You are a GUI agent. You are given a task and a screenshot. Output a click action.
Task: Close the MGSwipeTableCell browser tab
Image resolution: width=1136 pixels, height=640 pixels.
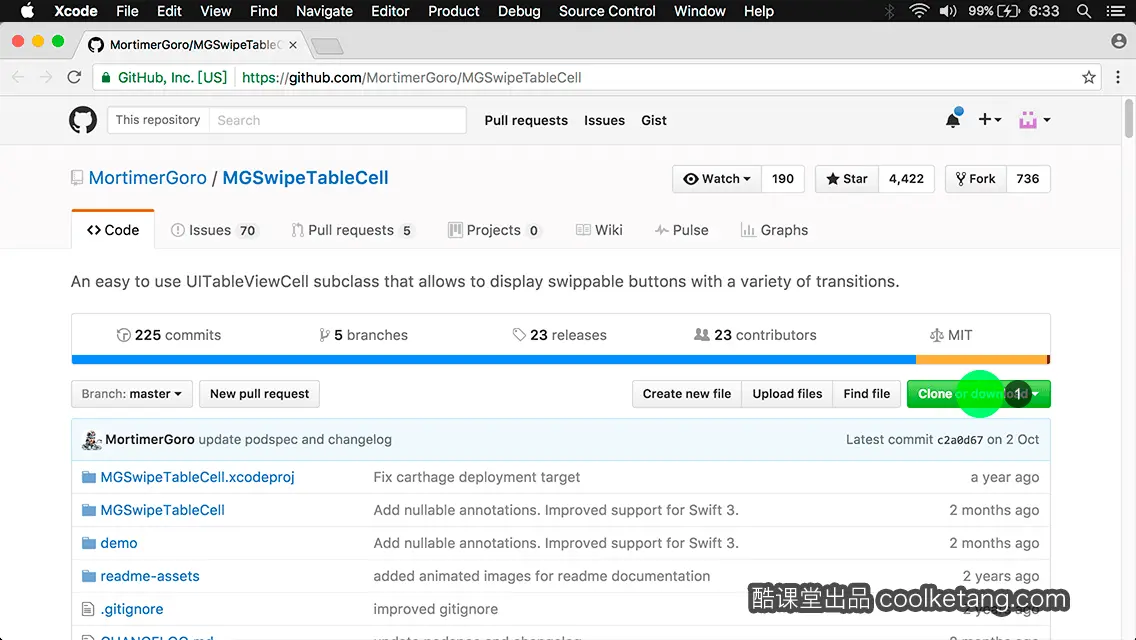pyautogui.click(x=293, y=45)
